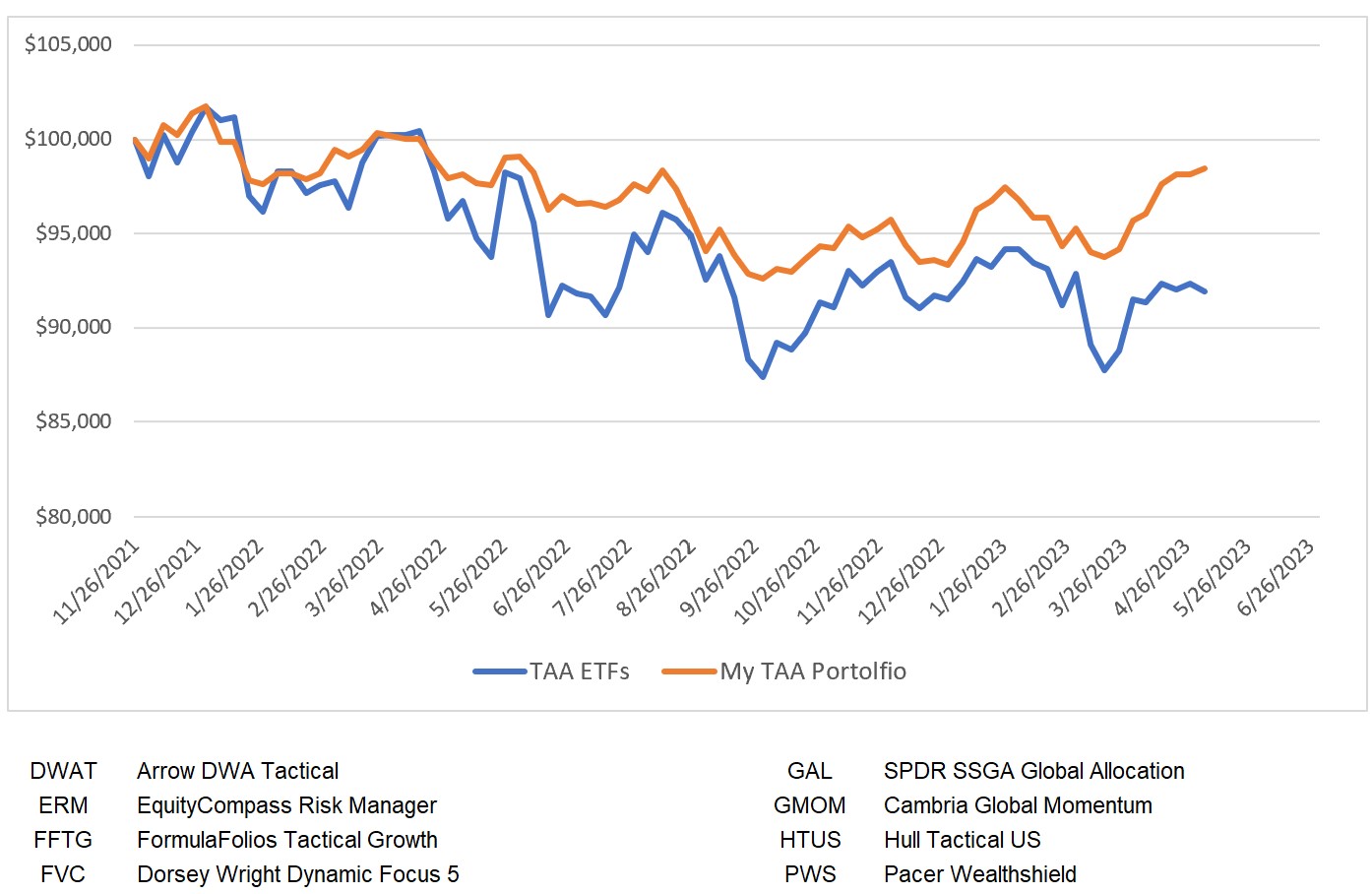Click the DWAT ticker symbol
This screenshot has width=1372, height=894.
pos(63,771)
